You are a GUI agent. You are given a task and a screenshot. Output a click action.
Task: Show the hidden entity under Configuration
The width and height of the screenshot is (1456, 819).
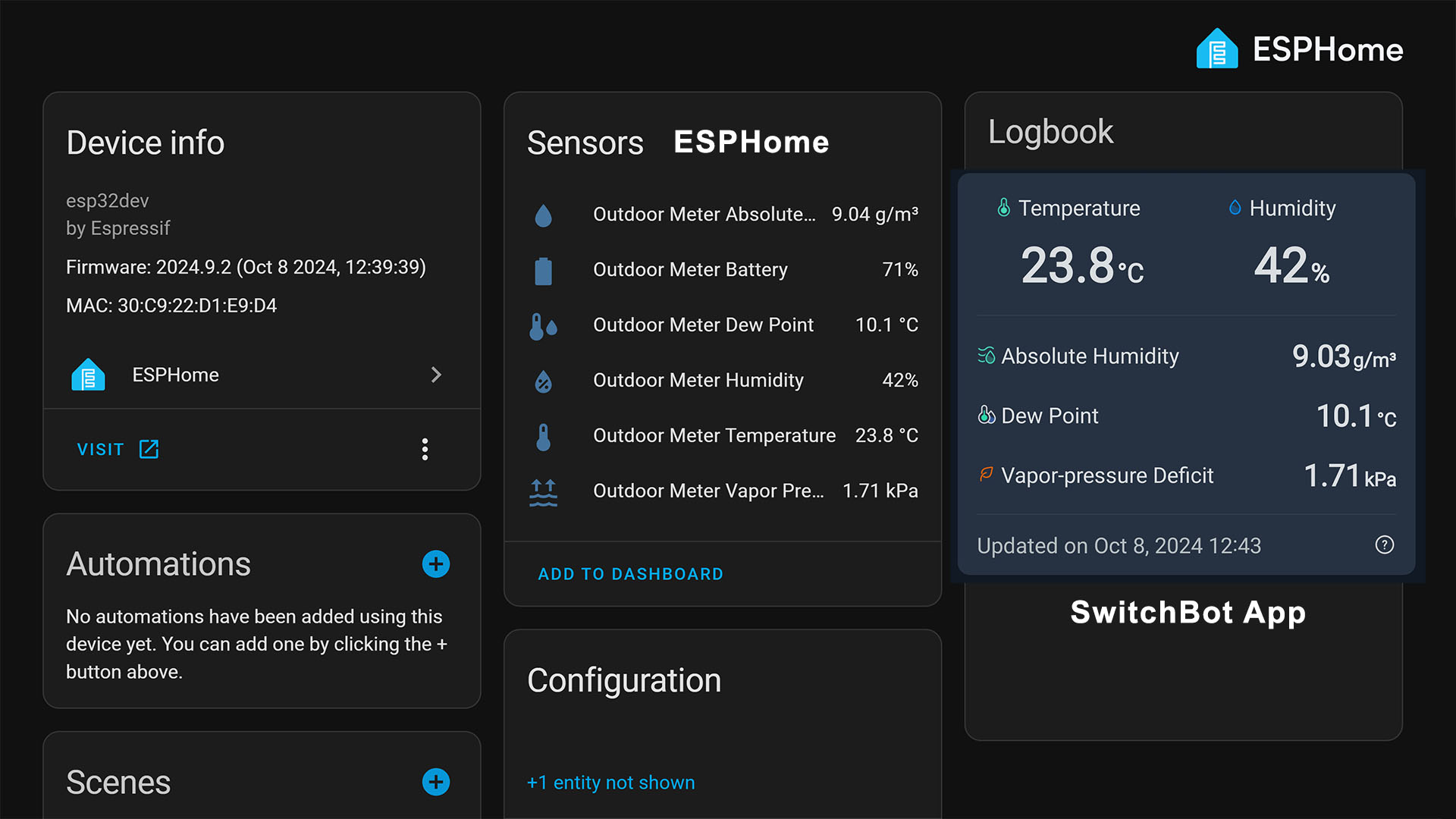[610, 782]
